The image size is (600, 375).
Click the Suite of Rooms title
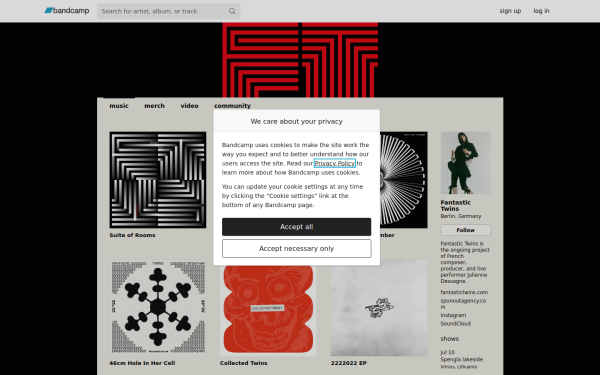click(132, 235)
